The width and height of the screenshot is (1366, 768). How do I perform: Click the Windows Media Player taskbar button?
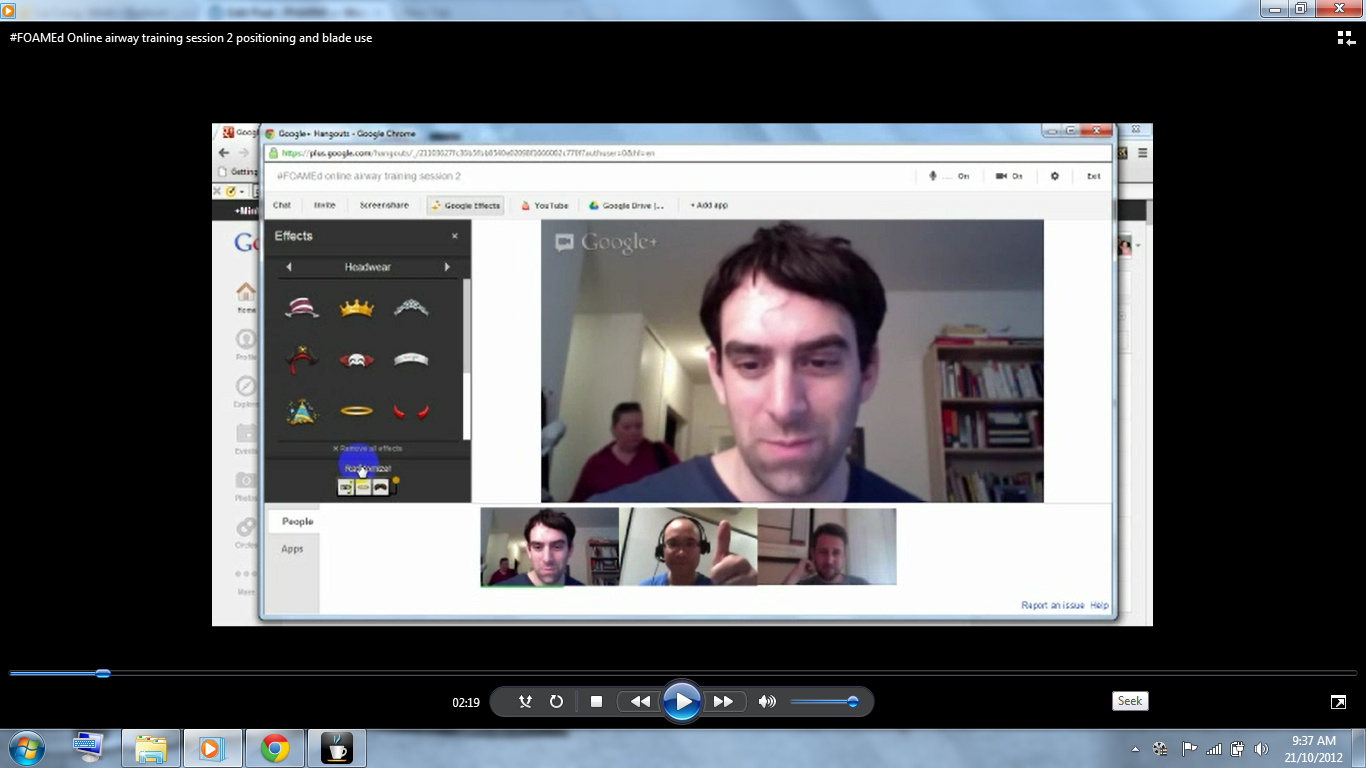(212, 748)
